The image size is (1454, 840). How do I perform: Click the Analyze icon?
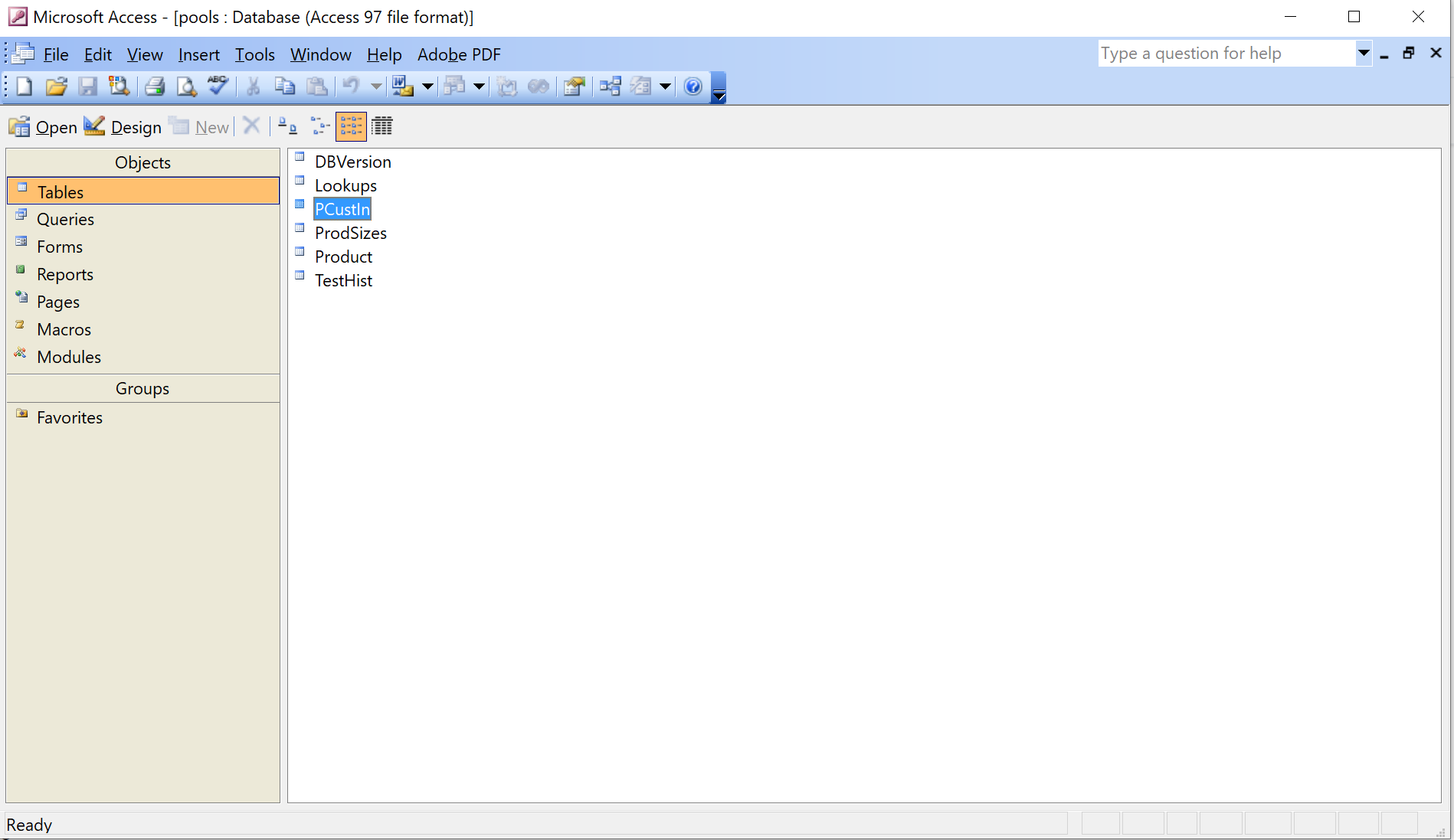454,87
